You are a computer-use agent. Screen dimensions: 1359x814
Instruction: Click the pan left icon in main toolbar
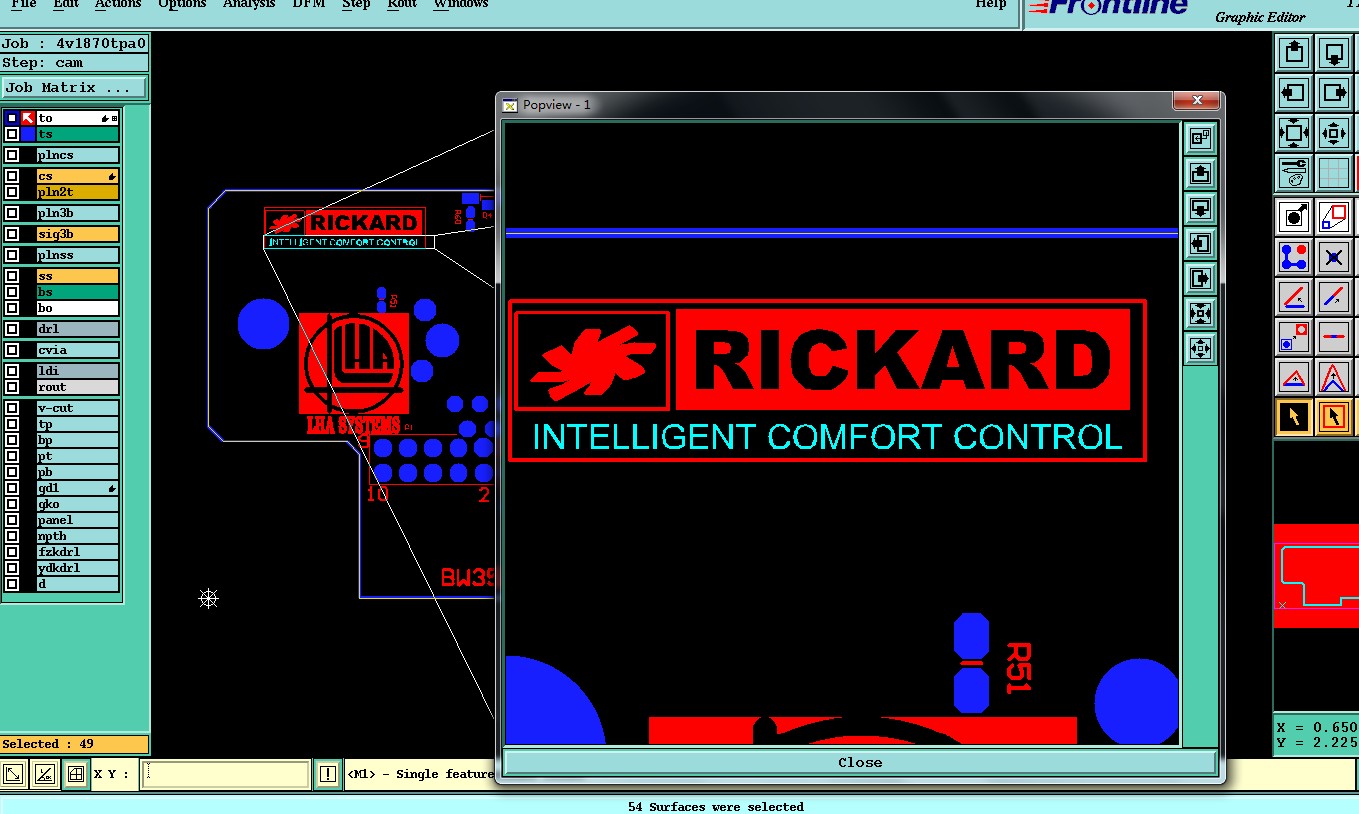1294,93
